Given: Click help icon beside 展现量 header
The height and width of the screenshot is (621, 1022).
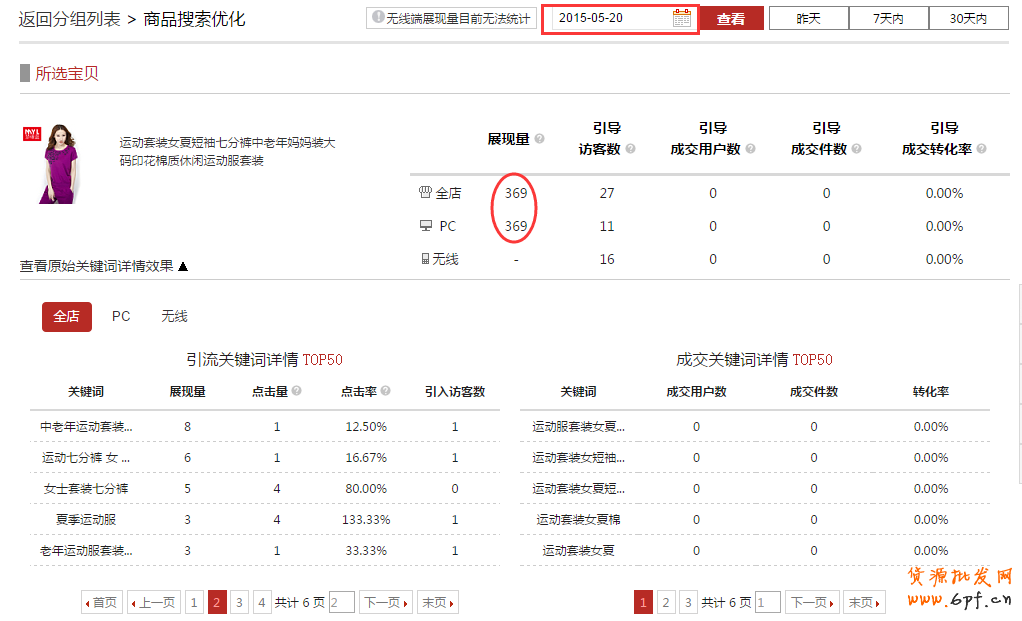Looking at the screenshot, I should point(540,140).
